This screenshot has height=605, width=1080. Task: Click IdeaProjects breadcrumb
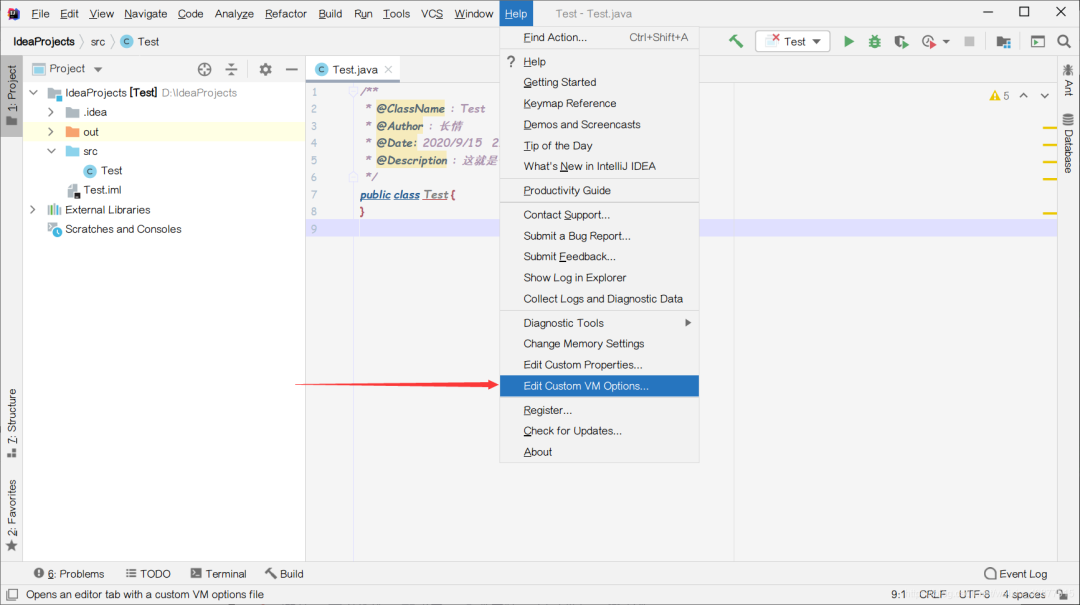(x=43, y=41)
